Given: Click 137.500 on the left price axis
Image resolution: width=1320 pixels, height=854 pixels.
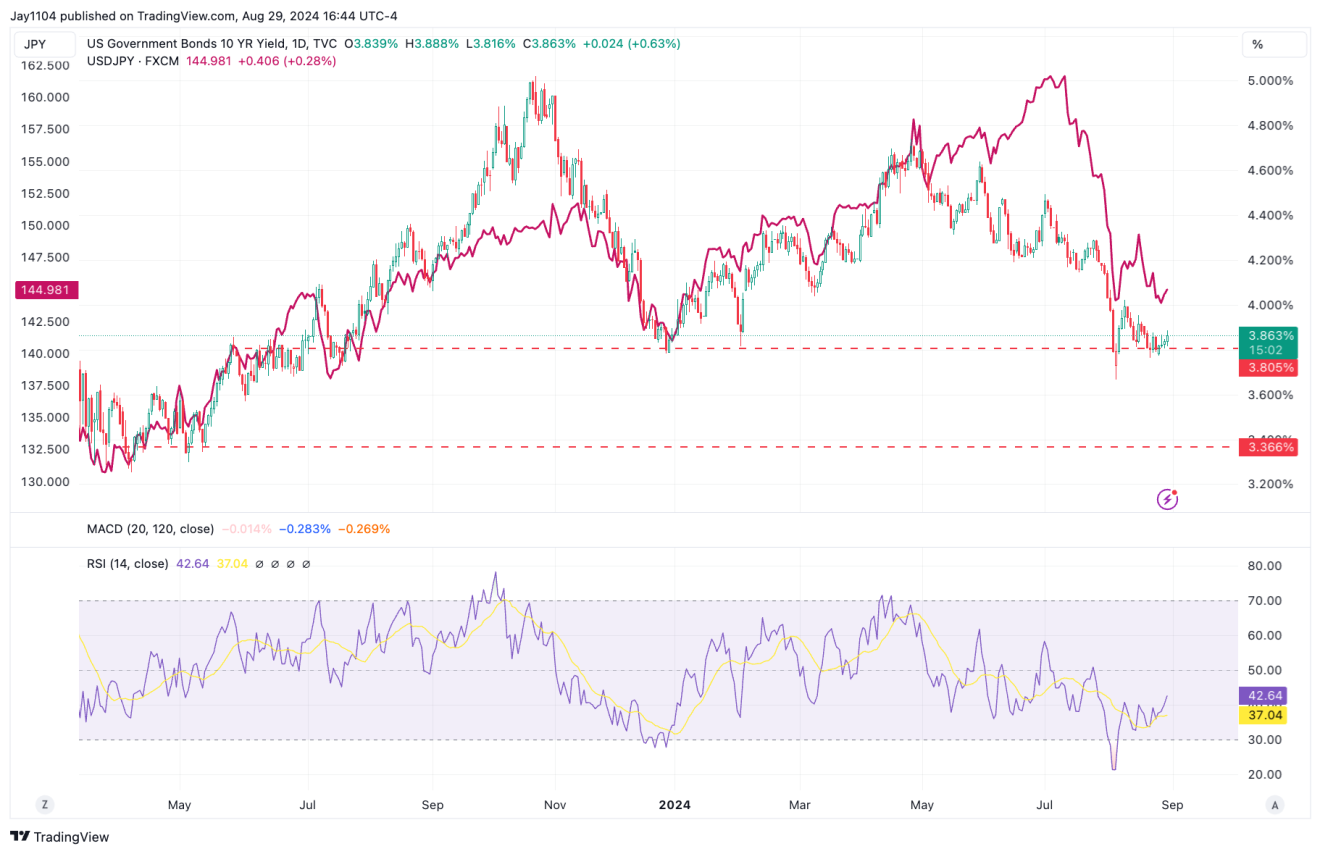Looking at the screenshot, I should [x=45, y=386].
